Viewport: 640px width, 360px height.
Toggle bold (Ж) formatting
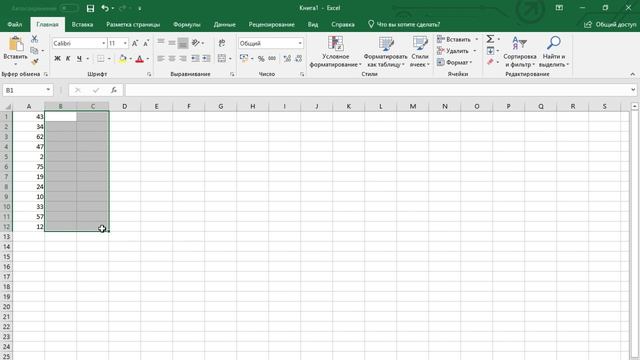pos(57,59)
